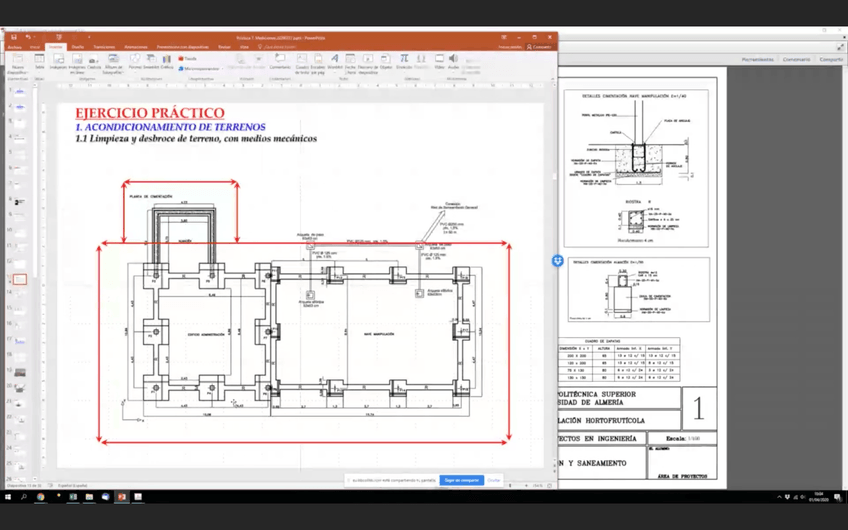Switch to the Diseño ribbon tab

coord(77,47)
